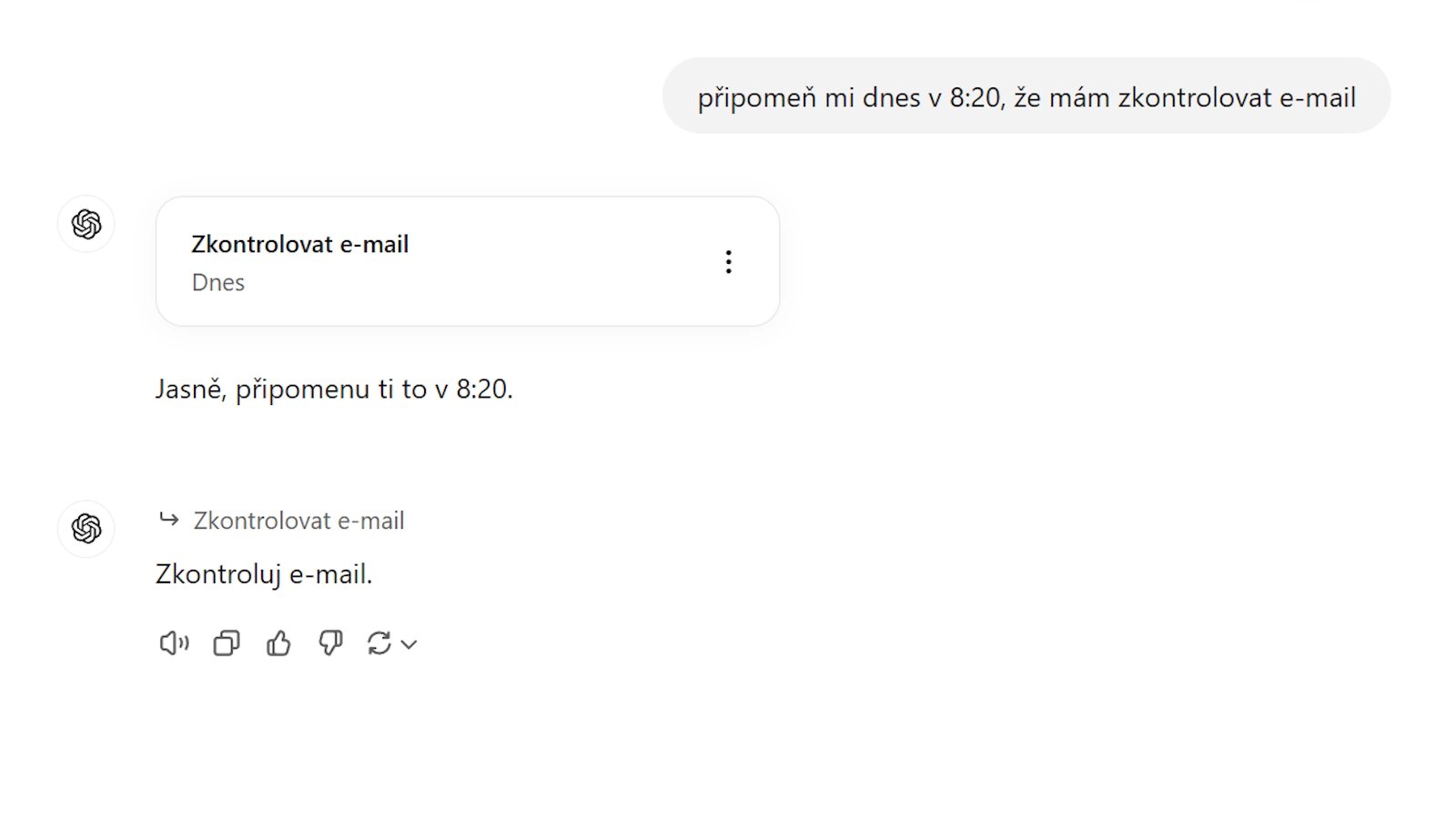Click the reply arrow before the task reference

(169, 520)
